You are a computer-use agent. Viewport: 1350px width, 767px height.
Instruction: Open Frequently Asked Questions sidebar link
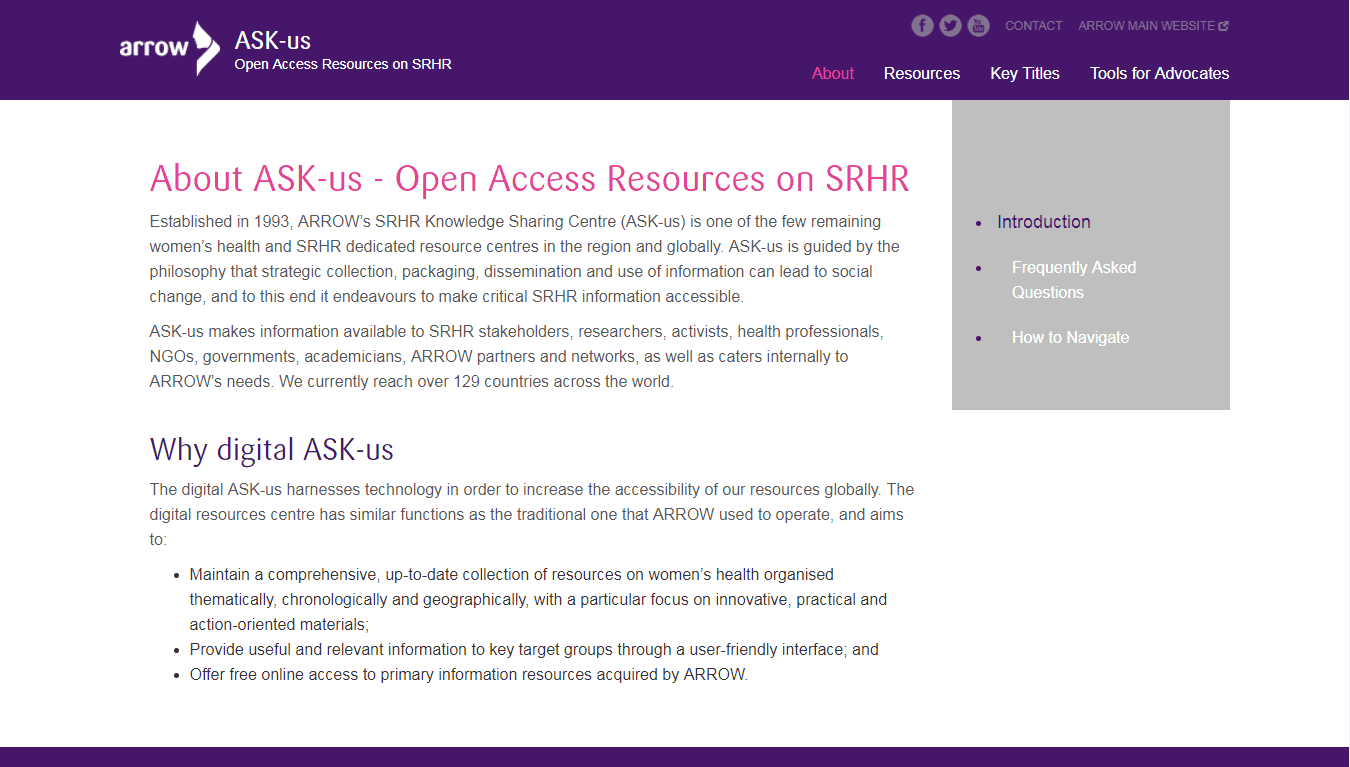click(1073, 280)
